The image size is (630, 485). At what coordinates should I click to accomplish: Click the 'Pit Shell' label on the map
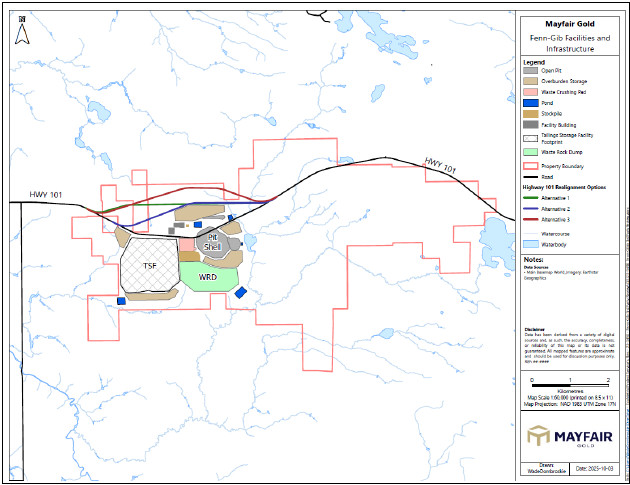point(212,242)
